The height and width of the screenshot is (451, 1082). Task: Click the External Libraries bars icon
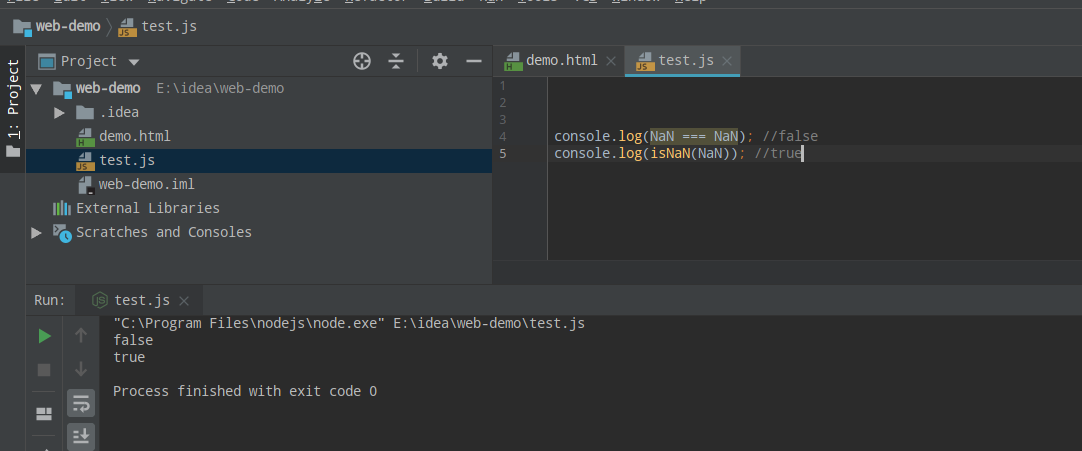tap(62, 208)
